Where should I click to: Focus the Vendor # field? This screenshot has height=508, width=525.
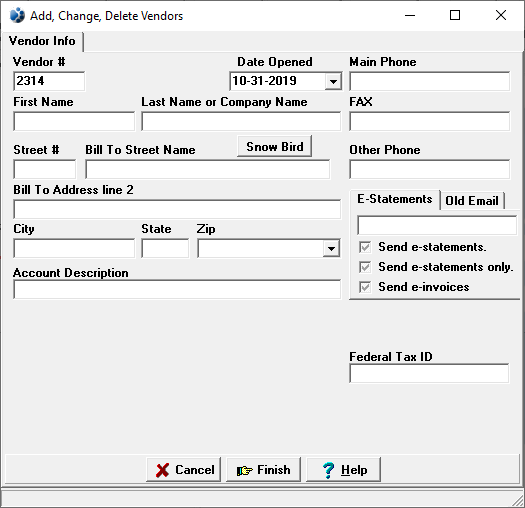[x=49, y=81]
